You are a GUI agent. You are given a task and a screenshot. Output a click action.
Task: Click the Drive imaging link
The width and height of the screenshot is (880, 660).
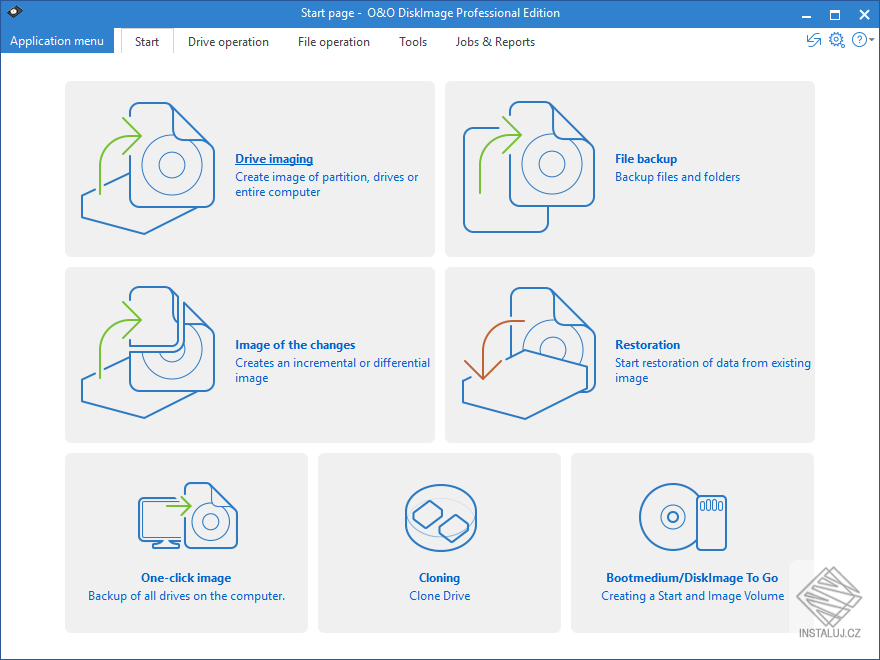tap(274, 158)
